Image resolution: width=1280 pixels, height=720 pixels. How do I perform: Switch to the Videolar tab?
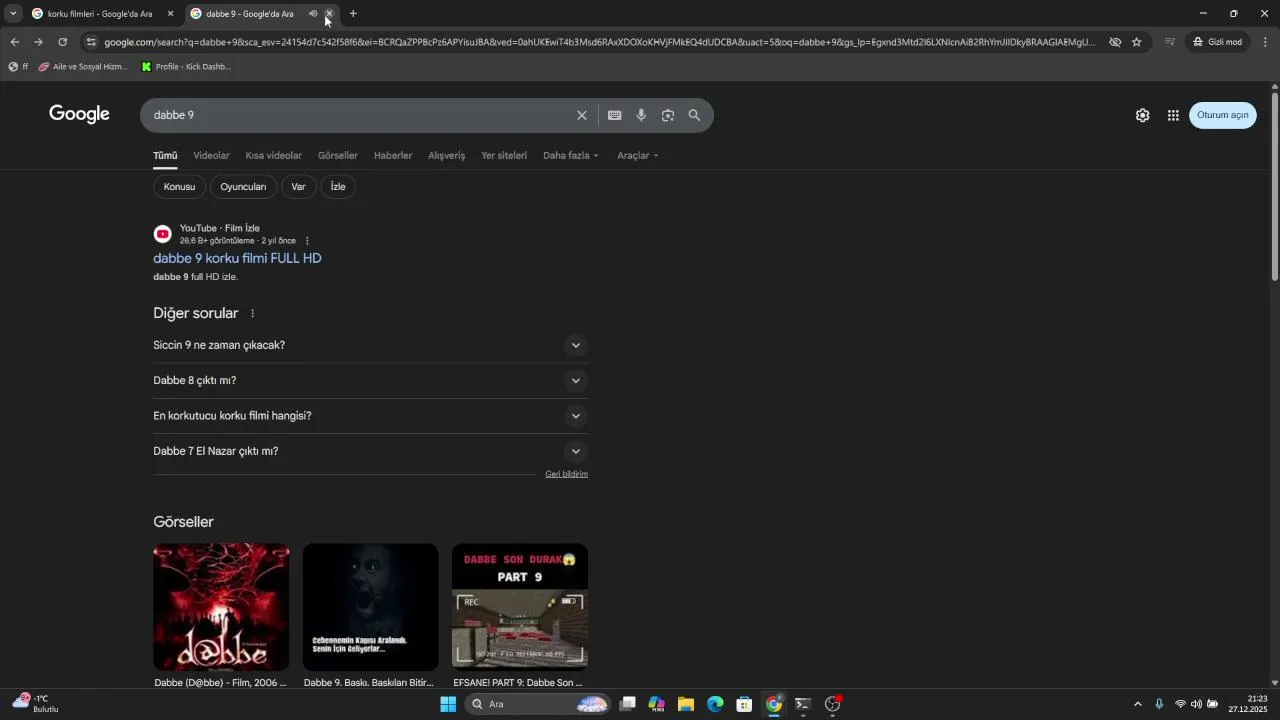click(211, 156)
